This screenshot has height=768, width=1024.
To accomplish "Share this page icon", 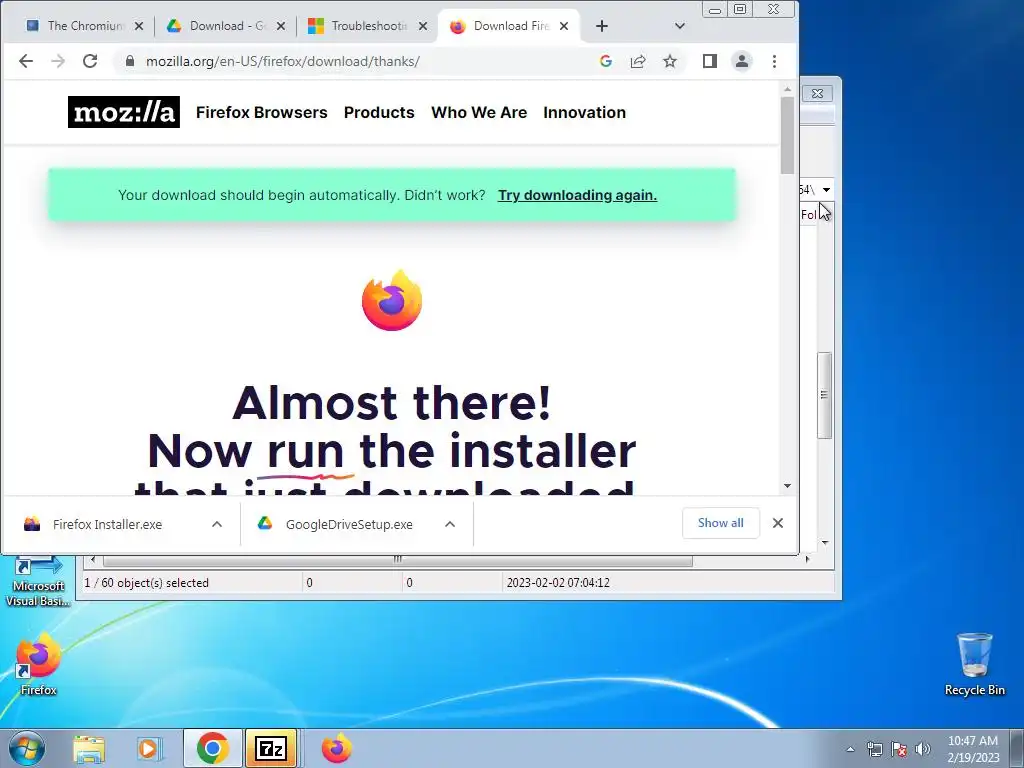I will click(x=637, y=61).
